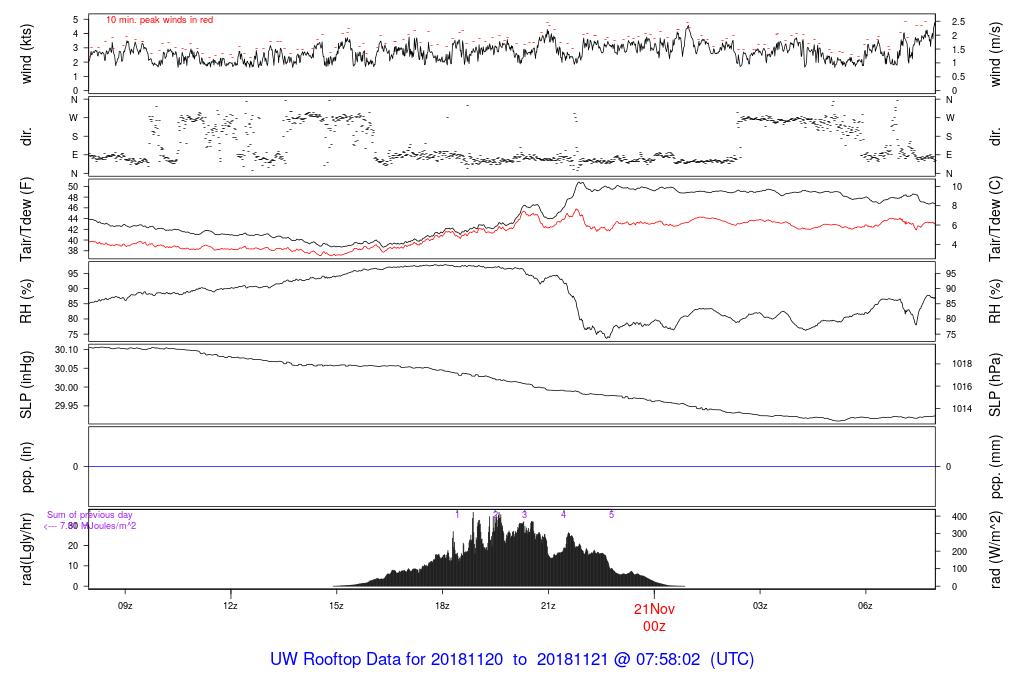
Task: Click the '03z' time axis label
Action: pyautogui.click(x=760, y=606)
